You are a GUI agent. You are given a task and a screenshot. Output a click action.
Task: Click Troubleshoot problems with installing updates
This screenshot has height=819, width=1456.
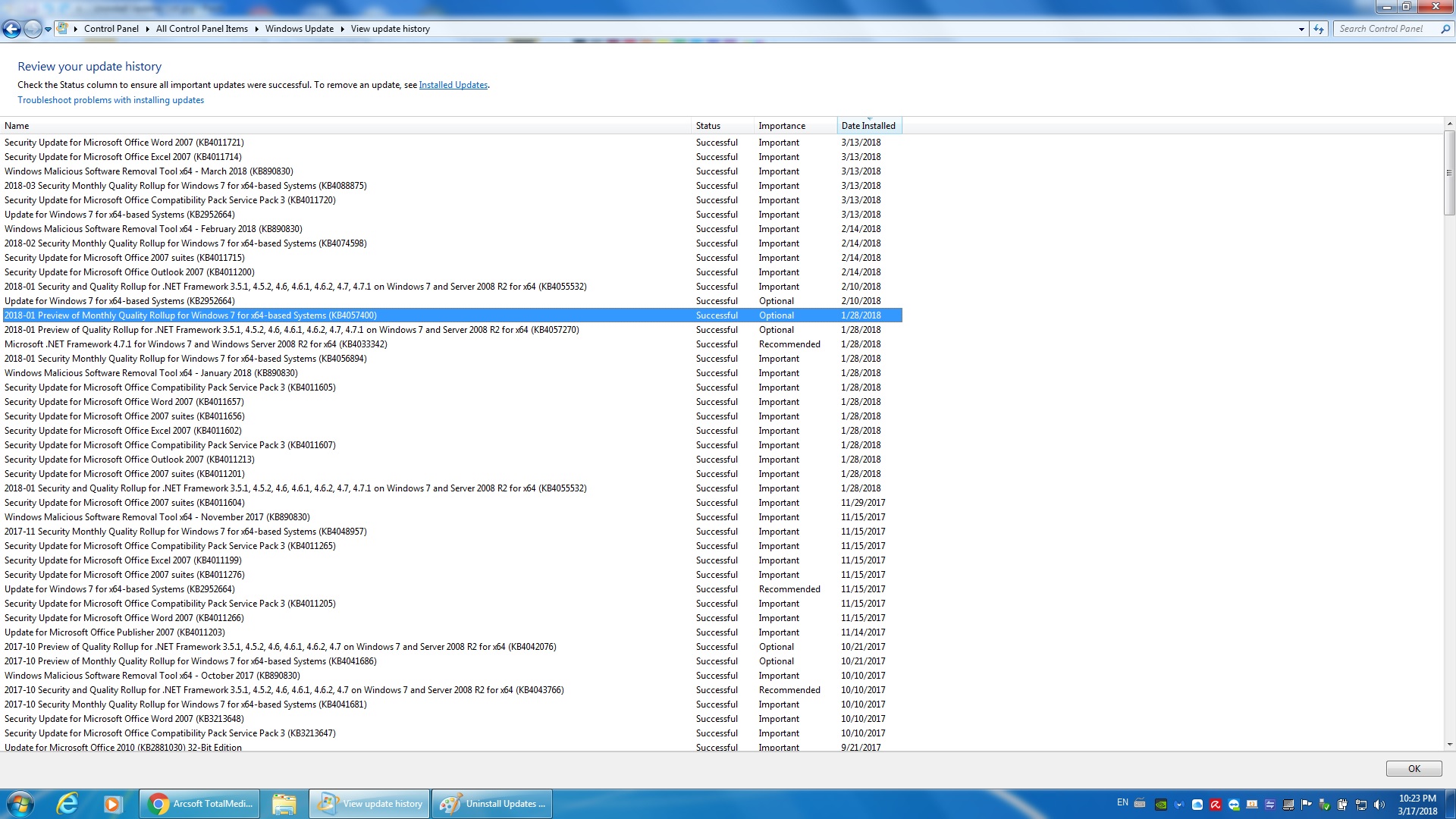pyautogui.click(x=111, y=100)
